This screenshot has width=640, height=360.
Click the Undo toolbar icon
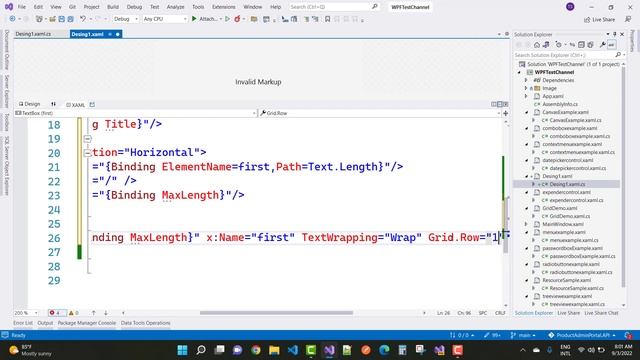(83, 19)
